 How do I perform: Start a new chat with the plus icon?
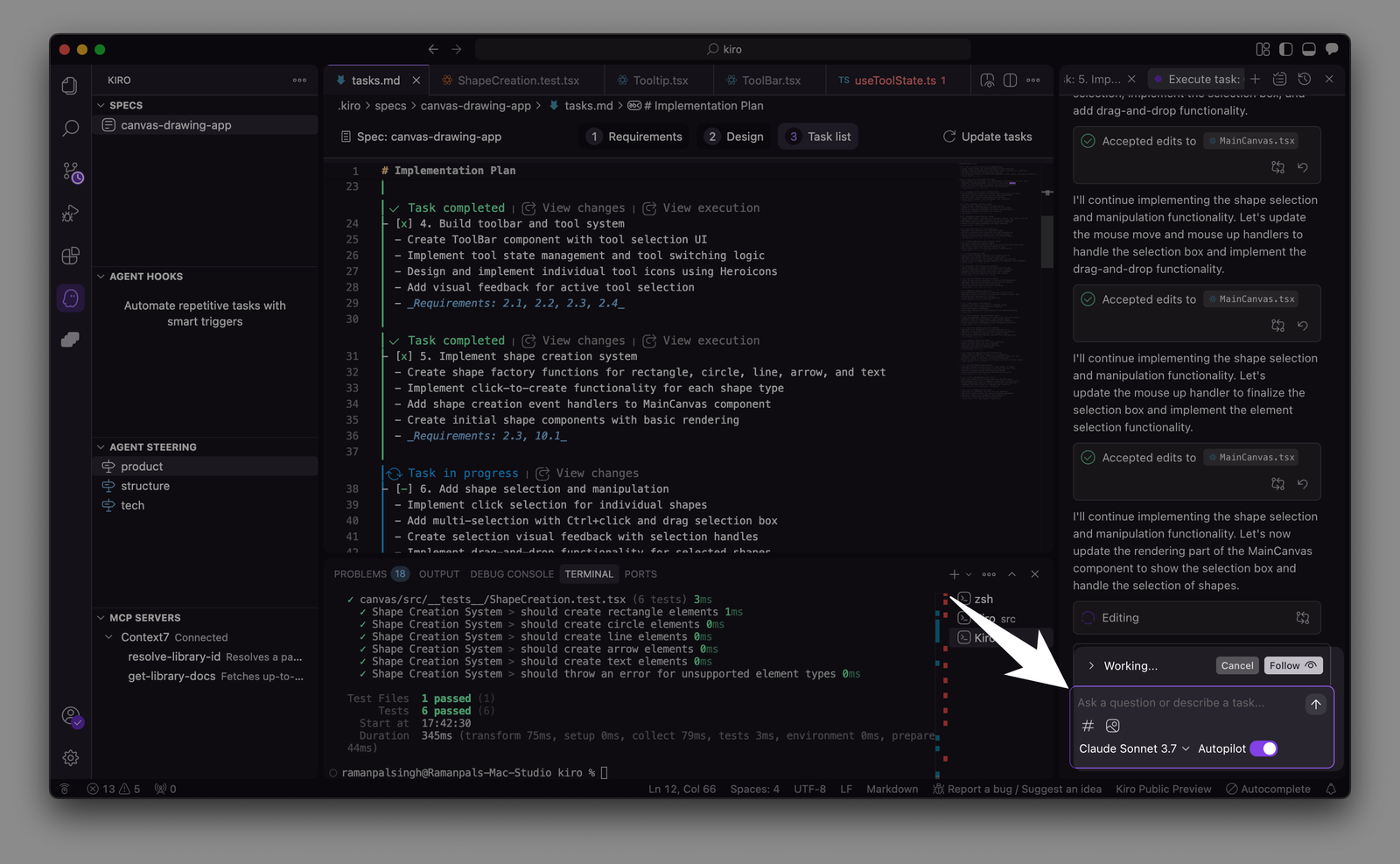[x=1255, y=78]
